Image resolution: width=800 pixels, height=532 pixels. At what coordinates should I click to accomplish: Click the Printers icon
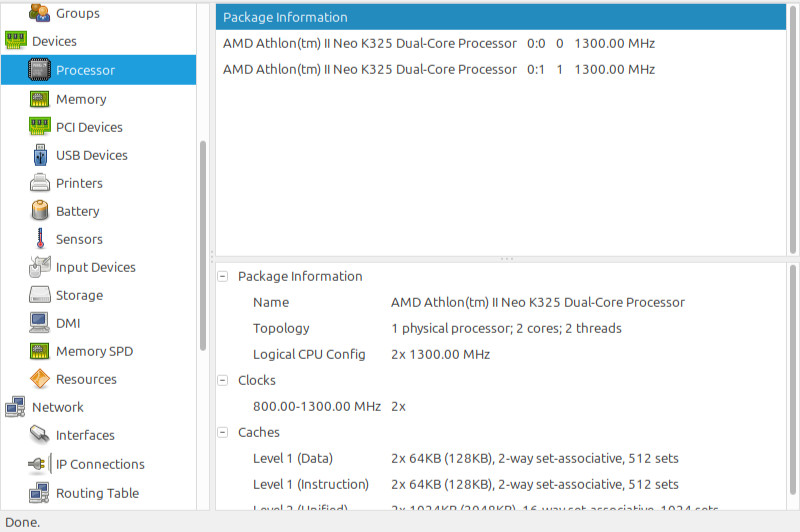pyautogui.click(x=39, y=183)
